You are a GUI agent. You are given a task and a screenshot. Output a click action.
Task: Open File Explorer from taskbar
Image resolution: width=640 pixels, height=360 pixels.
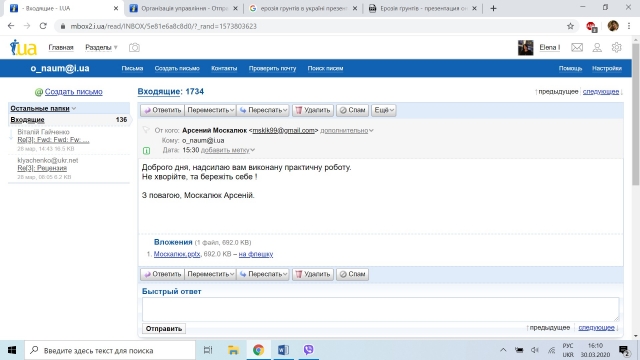coord(233,350)
